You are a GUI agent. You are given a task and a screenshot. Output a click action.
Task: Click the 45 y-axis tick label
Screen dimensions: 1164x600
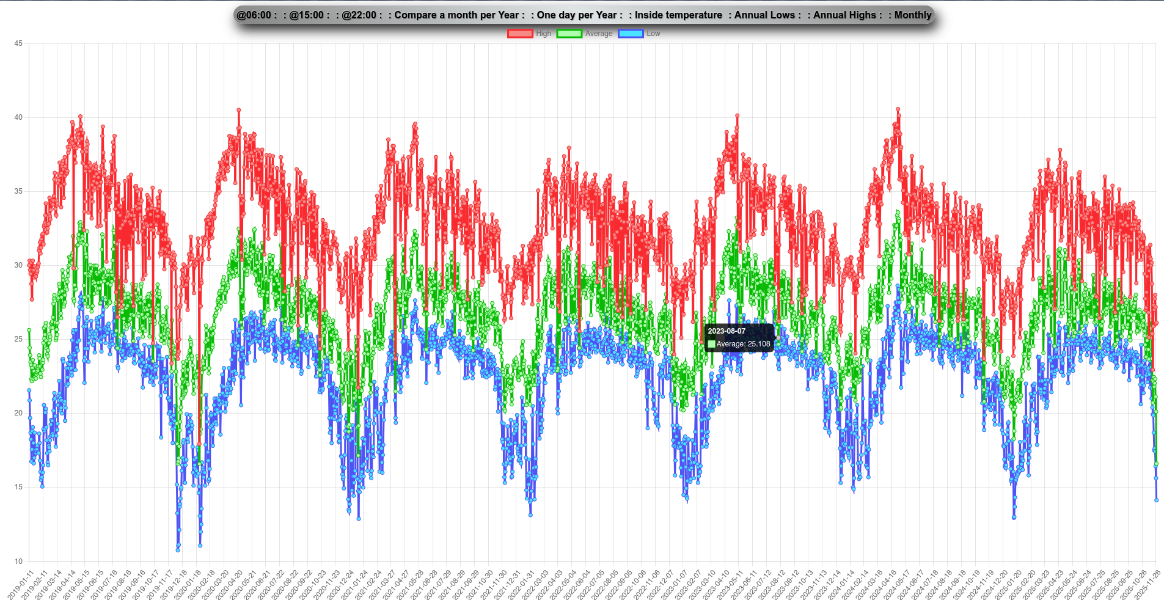pos(18,44)
